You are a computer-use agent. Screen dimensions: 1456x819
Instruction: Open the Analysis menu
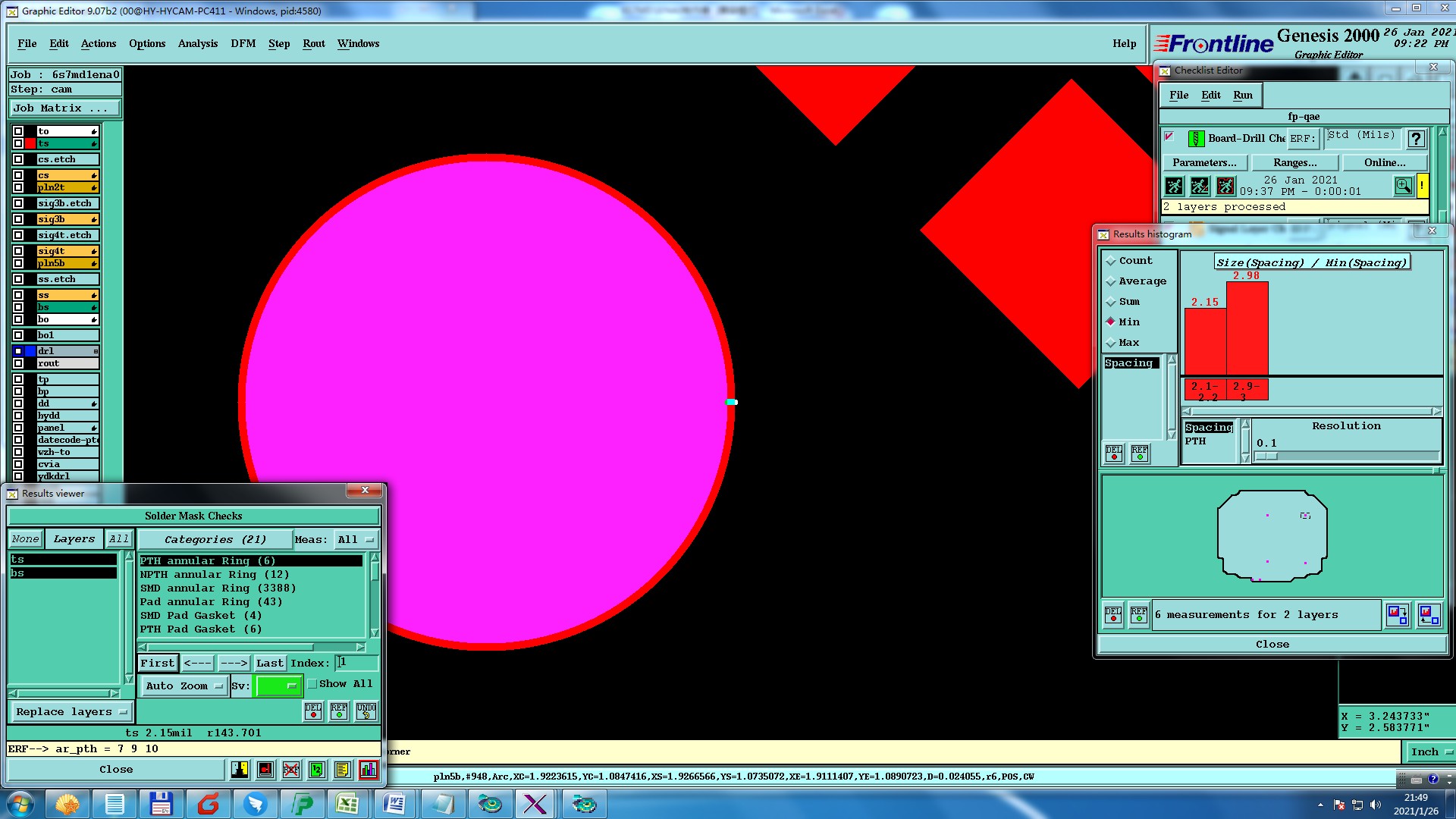pos(198,43)
